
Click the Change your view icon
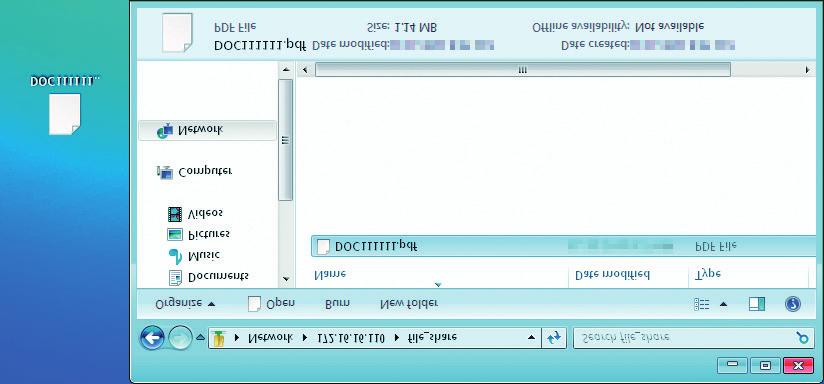point(702,304)
